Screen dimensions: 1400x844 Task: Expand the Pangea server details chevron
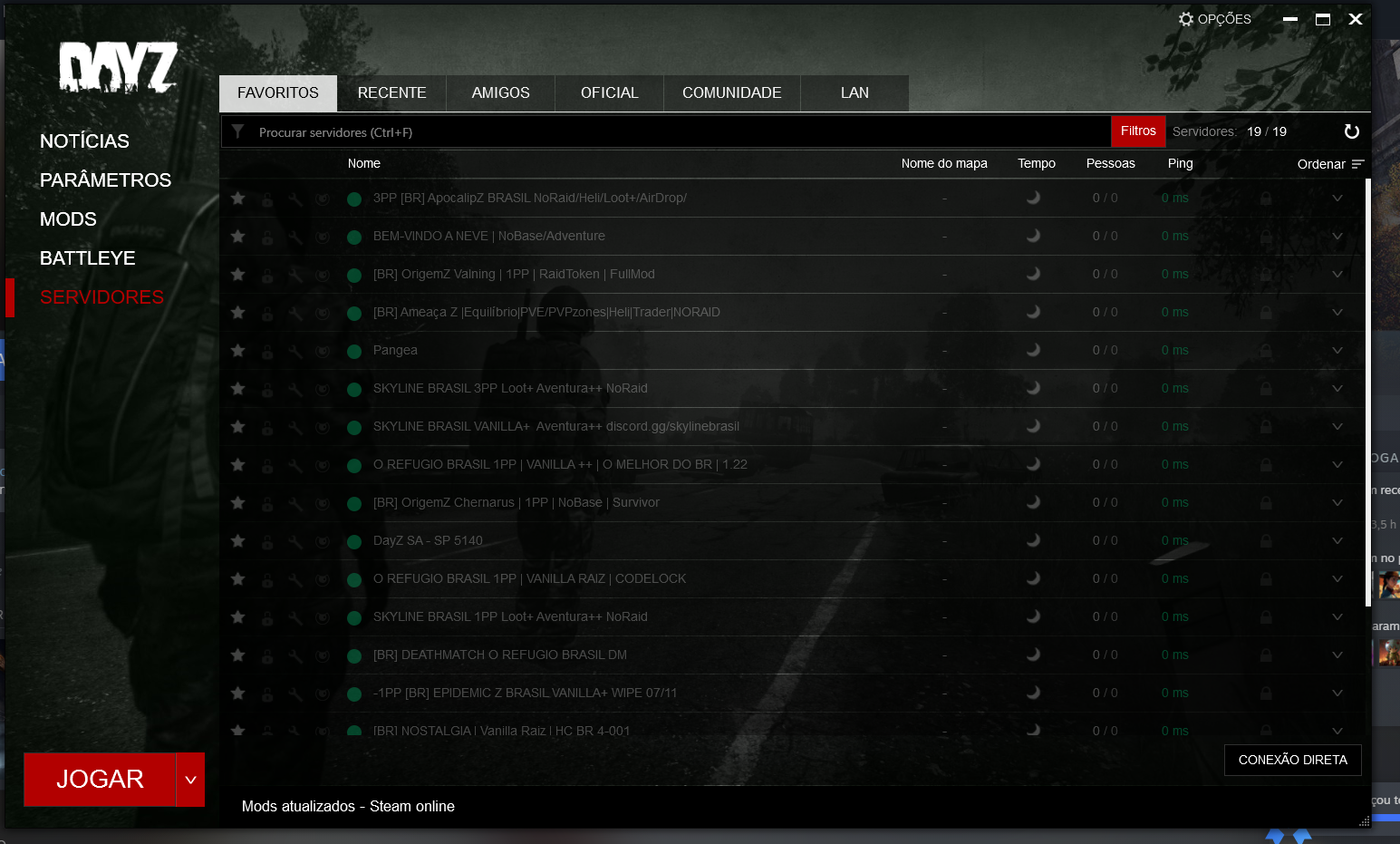point(1337,350)
